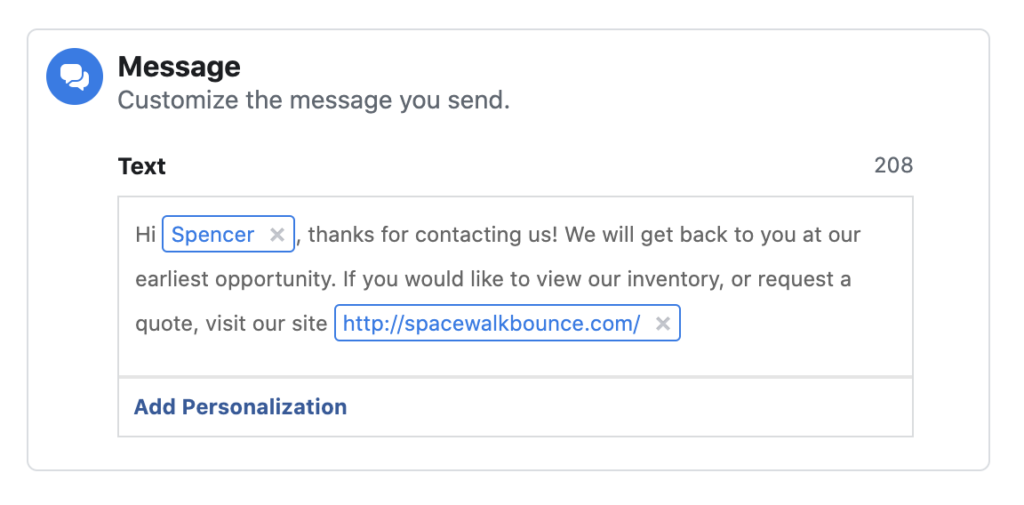Click blank space after the URL tag
The width and height of the screenshot is (1024, 505).
[x=793, y=323]
